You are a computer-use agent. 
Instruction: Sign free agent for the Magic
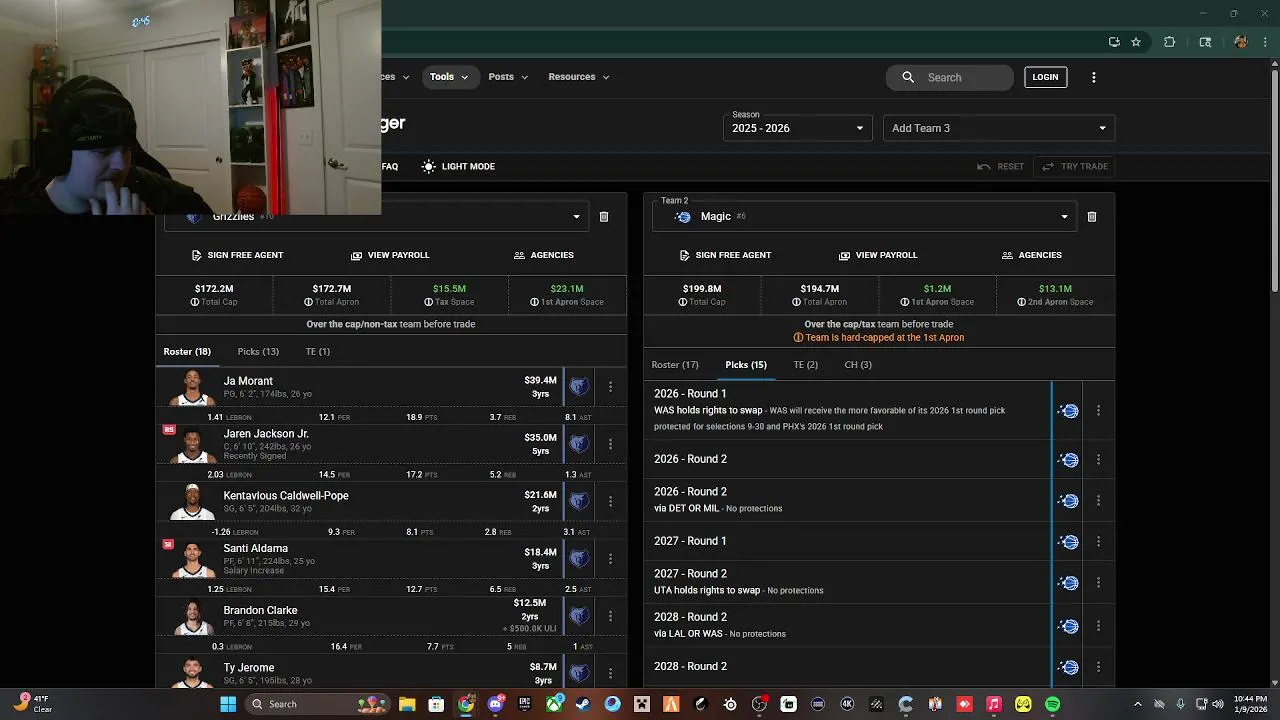point(725,255)
